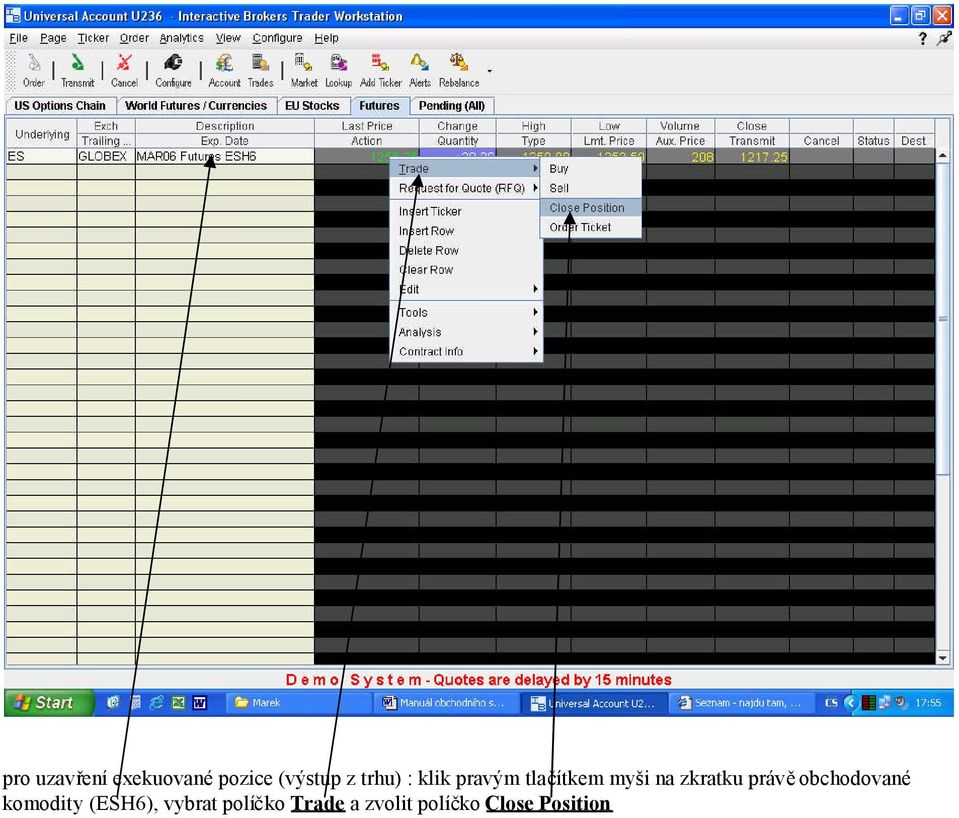Click the Last Price column header
959x818 pixels.
click(x=367, y=126)
